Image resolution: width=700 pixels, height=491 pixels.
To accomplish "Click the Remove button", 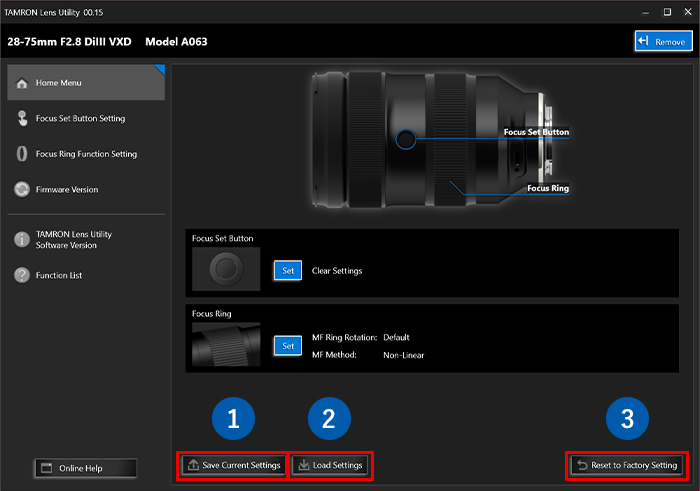I will [663, 42].
